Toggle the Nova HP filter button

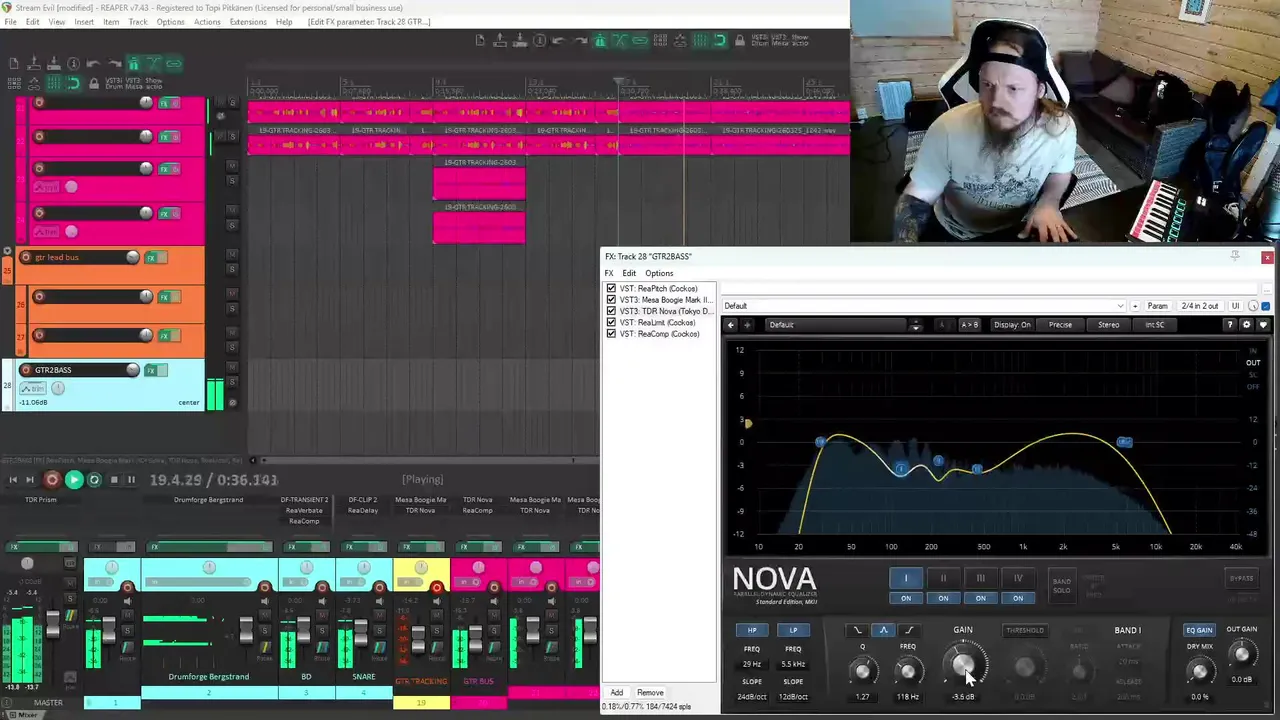click(752, 630)
